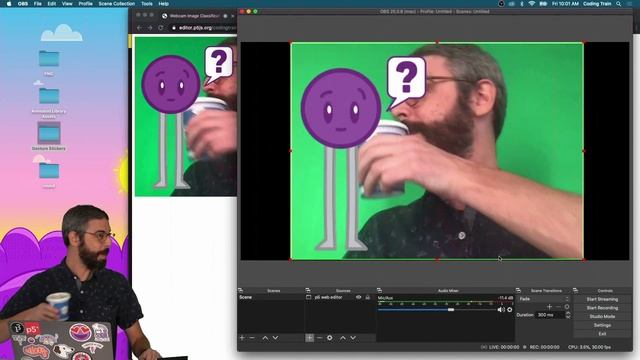This screenshot has width=640, height=360.
Task: Move the scene up in the Scenes list
Action: click(265, 338)
